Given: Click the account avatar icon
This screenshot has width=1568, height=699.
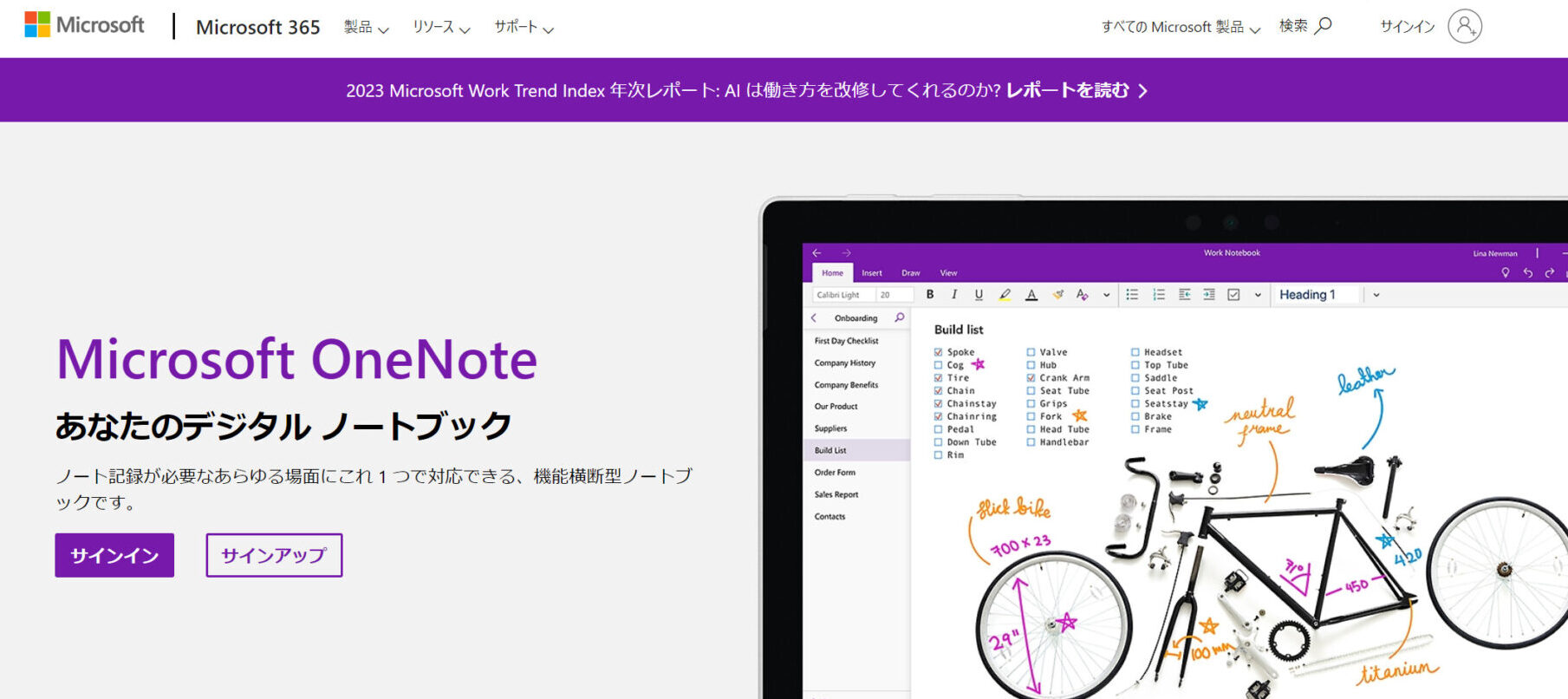Looking at the screenshot, I should coord(1465,26).
